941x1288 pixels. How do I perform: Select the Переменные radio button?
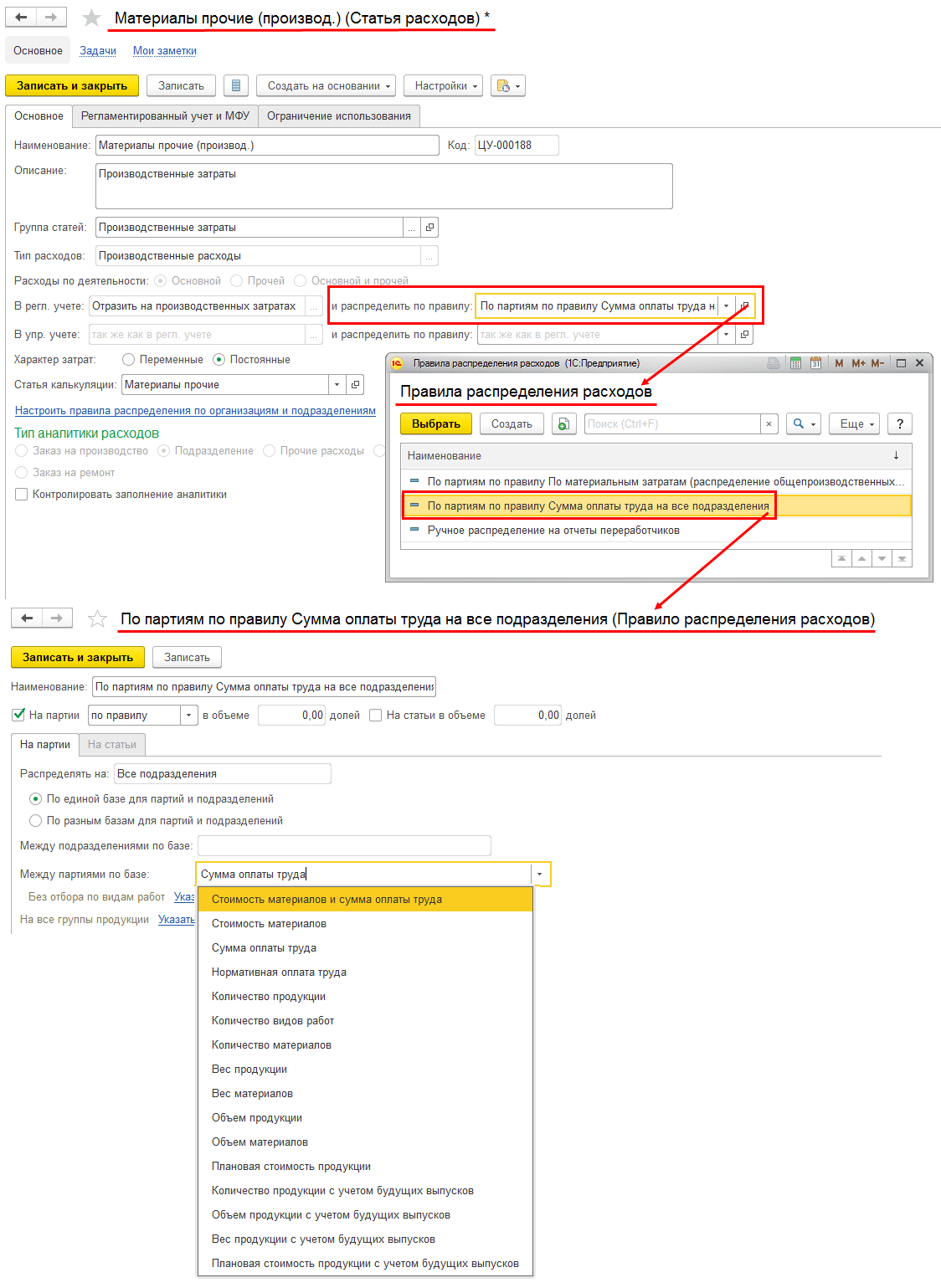128,360
